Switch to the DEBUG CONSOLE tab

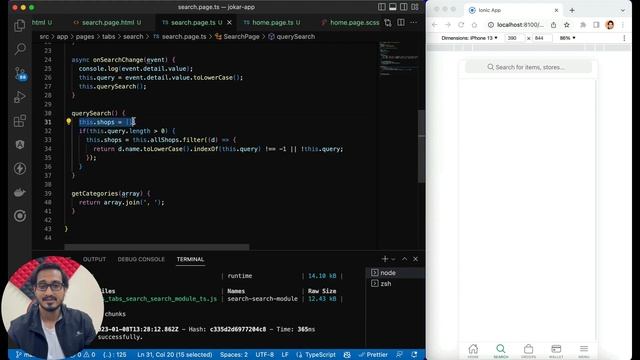coord(141,259)
